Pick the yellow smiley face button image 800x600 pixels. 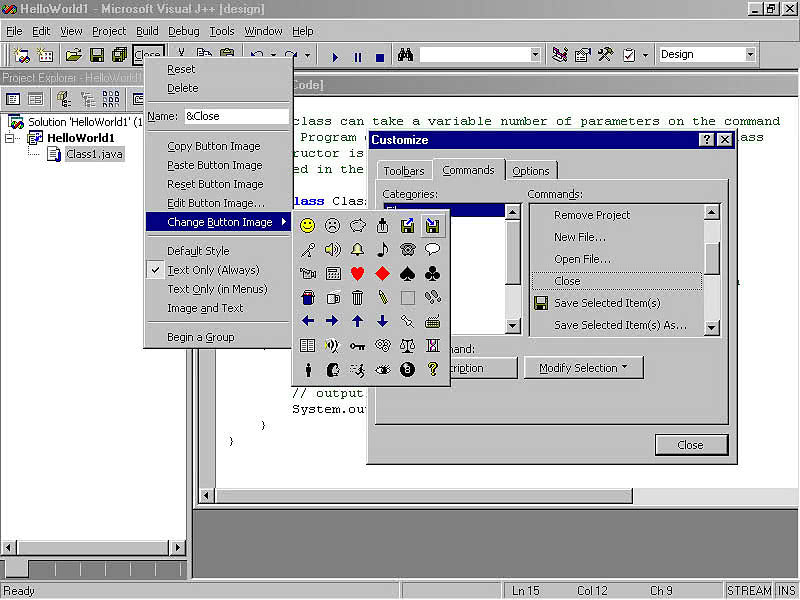tap(307, 226)
